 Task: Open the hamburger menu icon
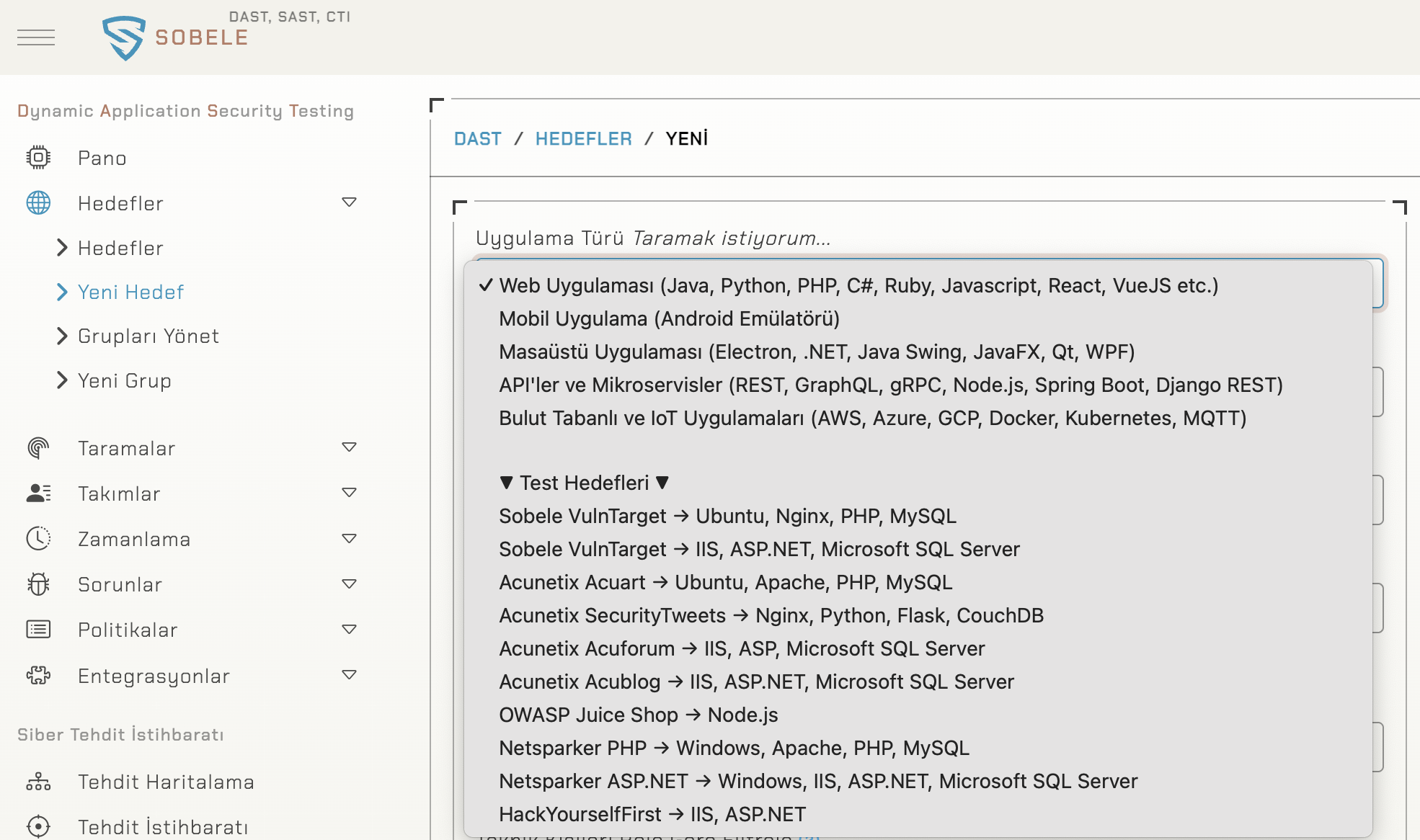tap(36, 37)
